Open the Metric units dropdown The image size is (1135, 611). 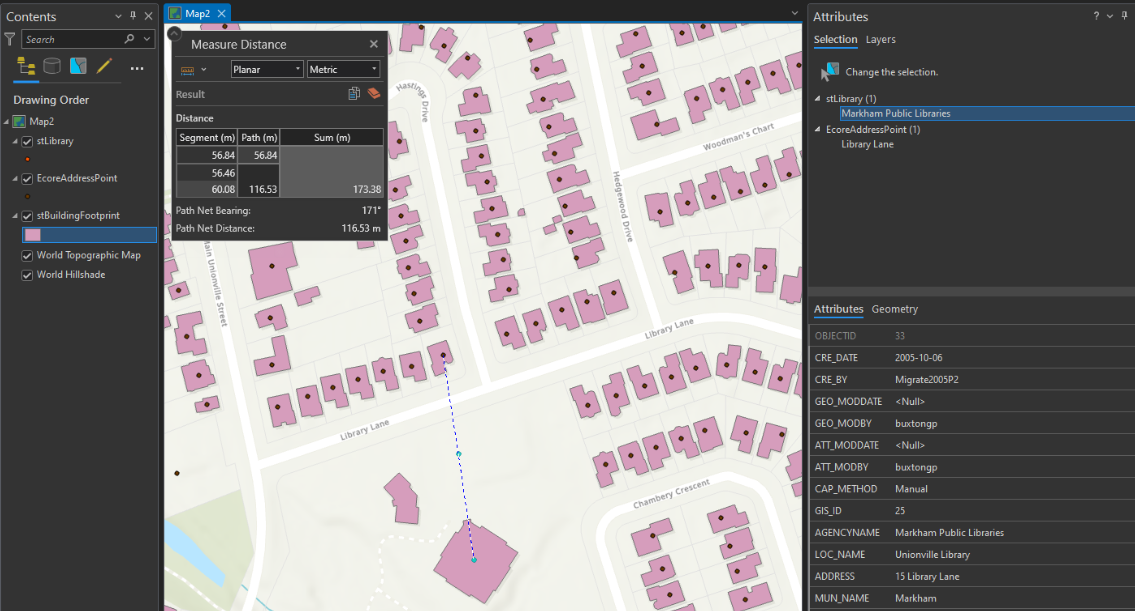pos(343,69)
